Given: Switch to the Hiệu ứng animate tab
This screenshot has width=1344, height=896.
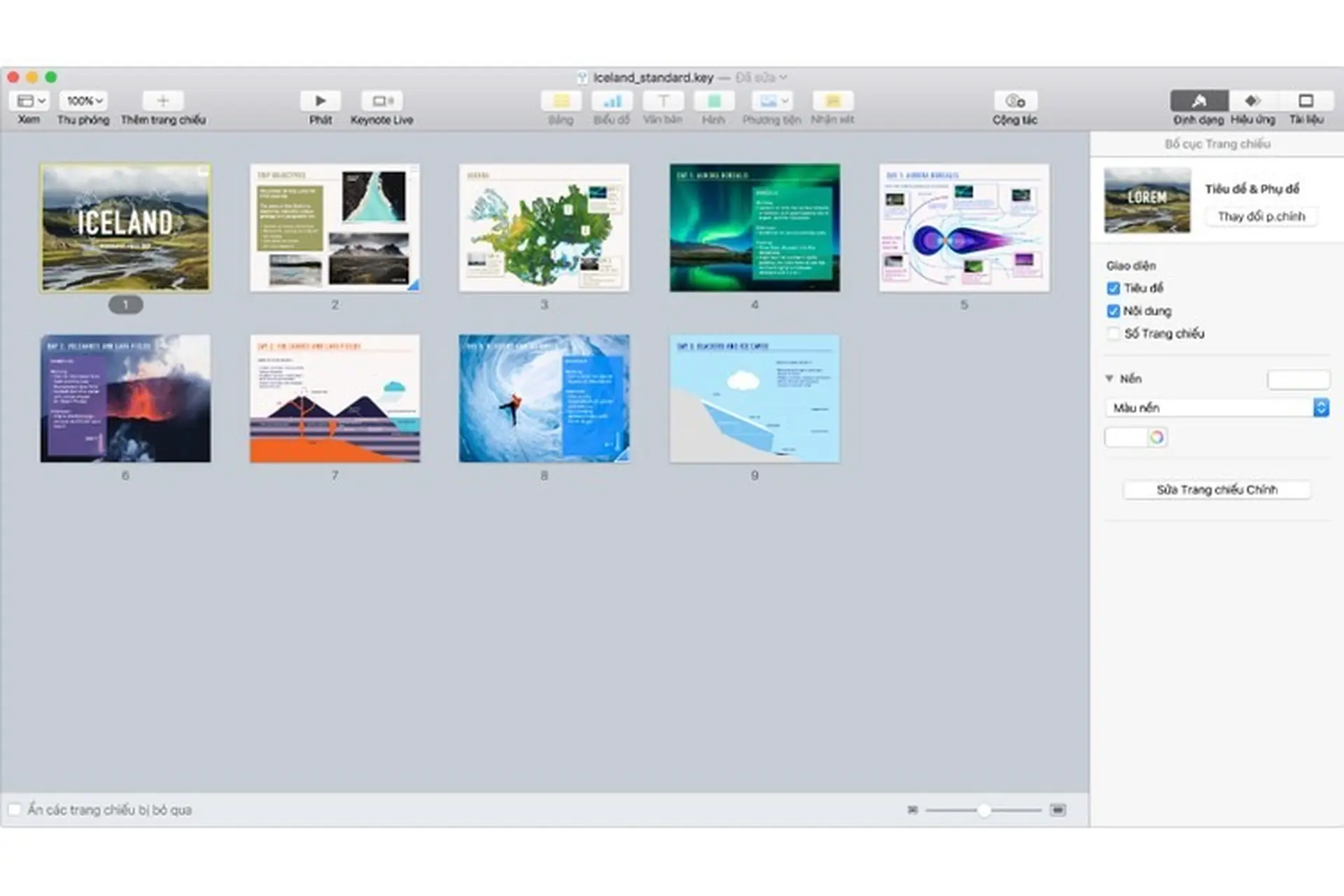Looking at the screenshot, I should click(x=1253, y=101).
